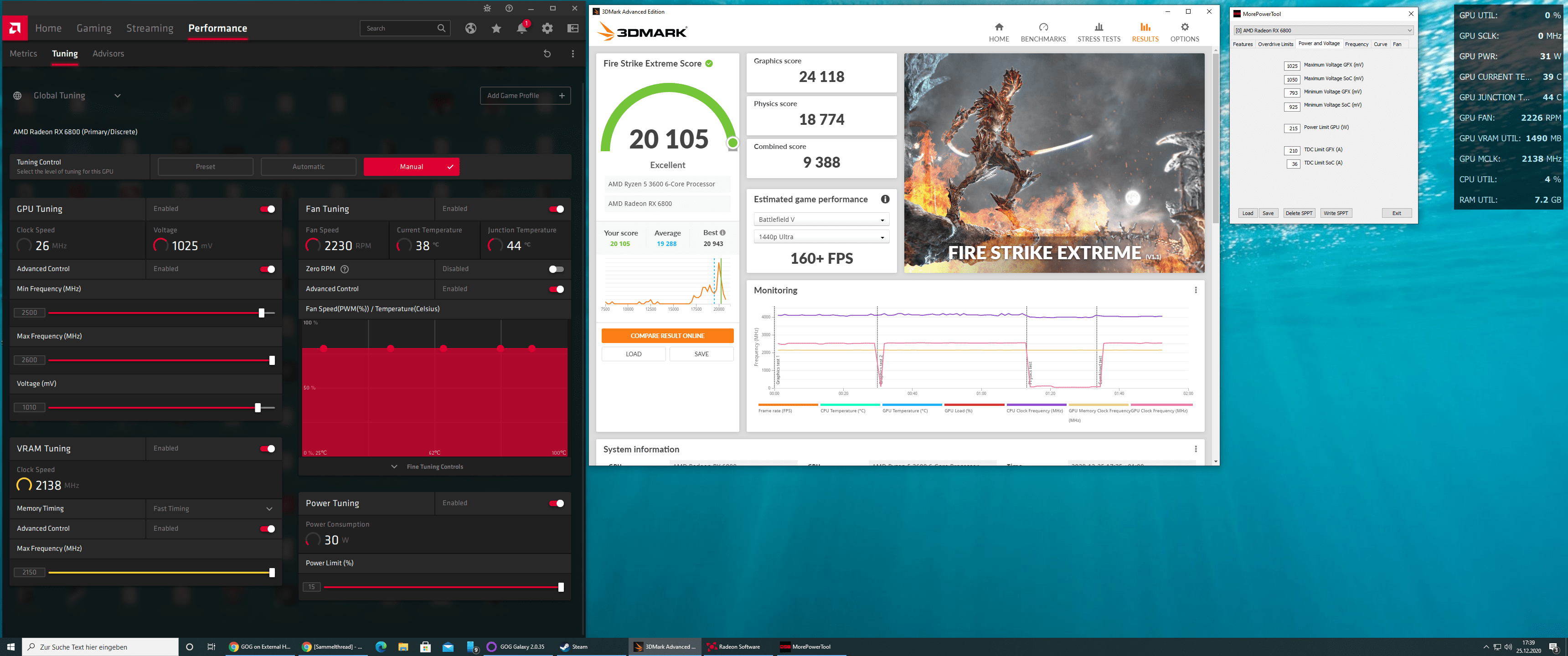
Task: Go to 3DMark HOME
Action: point(999,32)
